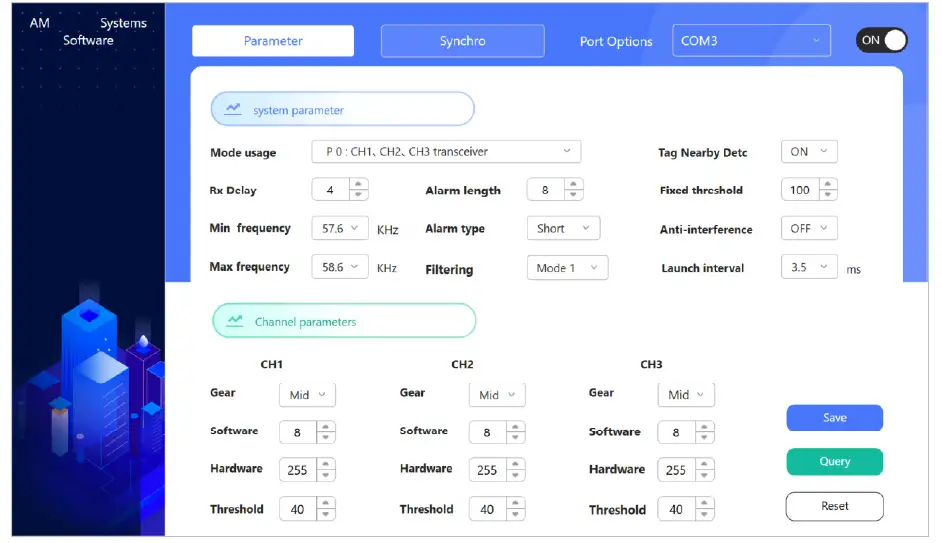Open the CH1 Gear dropdown
Image resolution: width=942 pixels, height=543 pixels.
click(307, 395)
